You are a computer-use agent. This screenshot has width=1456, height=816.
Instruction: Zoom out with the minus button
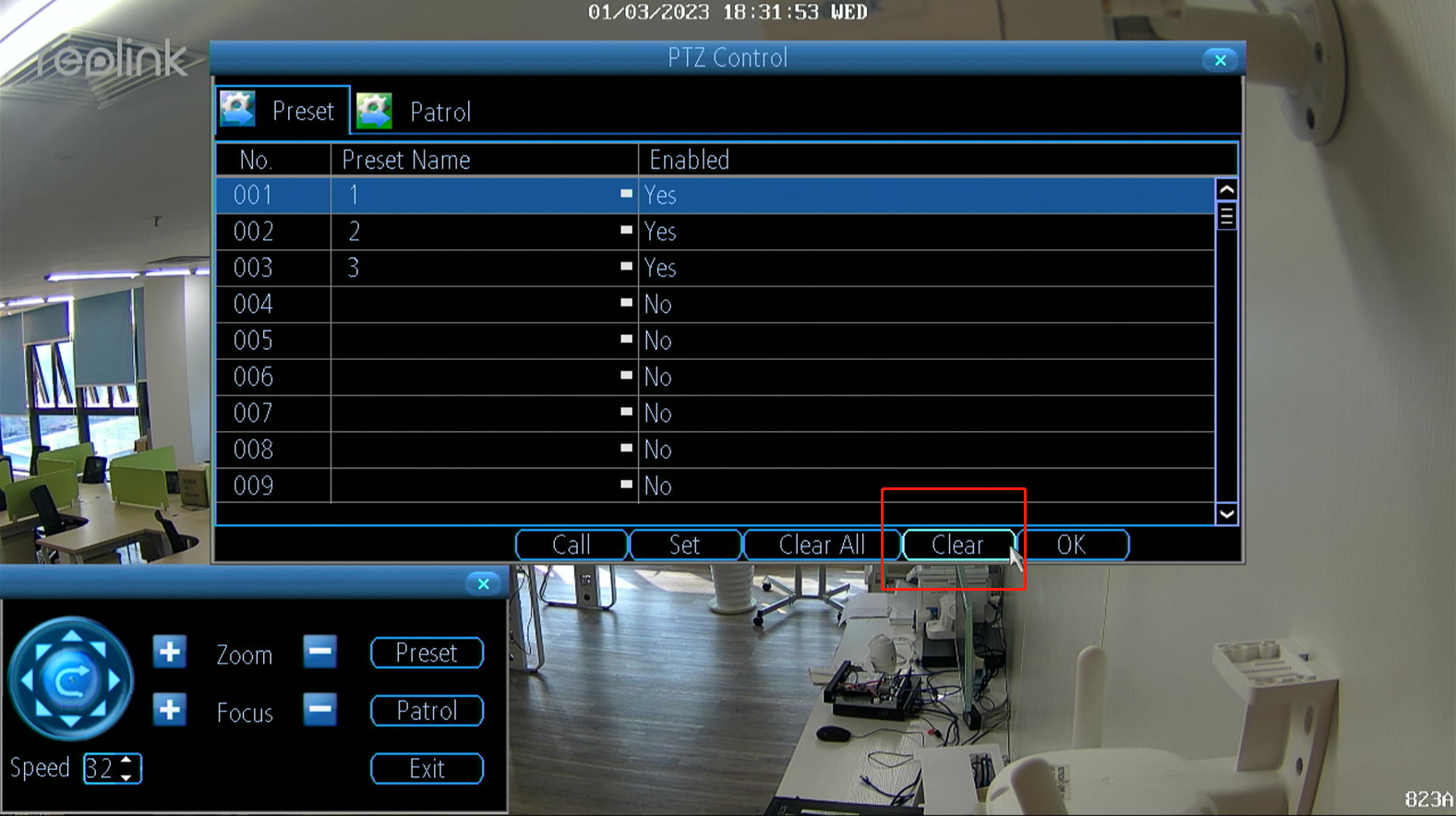tap(320, 652)
